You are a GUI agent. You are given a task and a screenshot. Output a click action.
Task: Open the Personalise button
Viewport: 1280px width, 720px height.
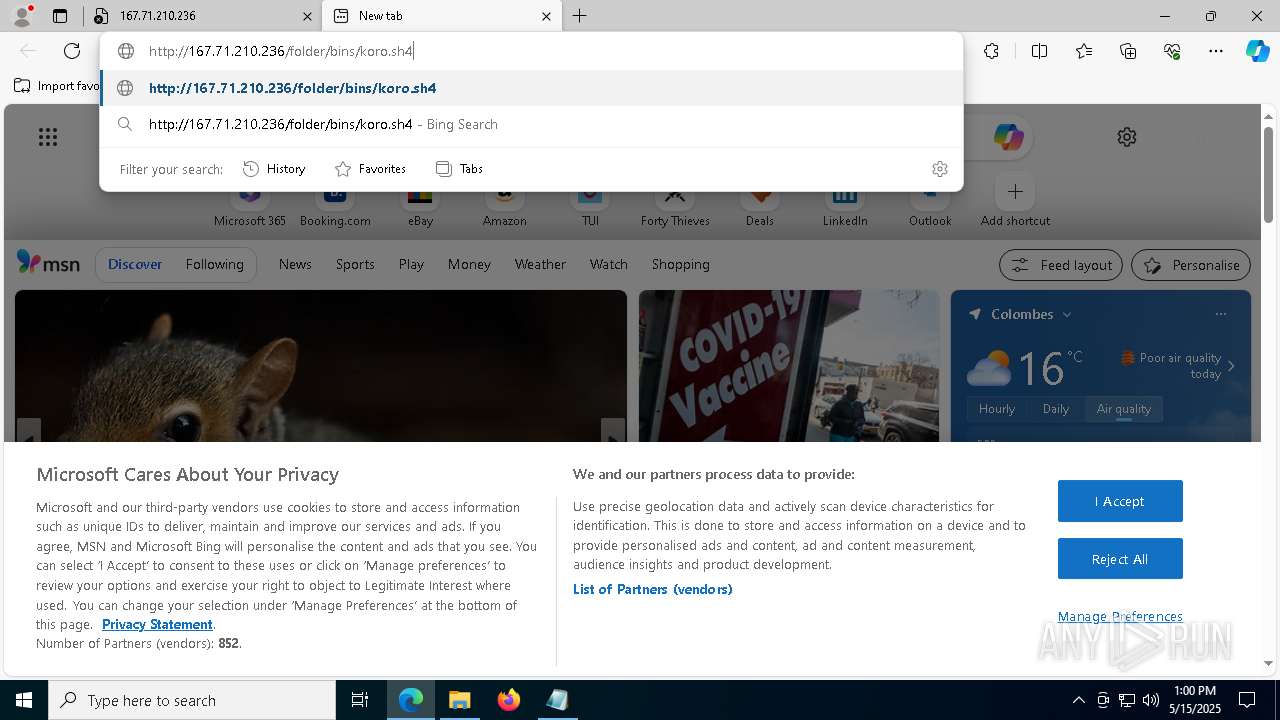pos(1191,265)
